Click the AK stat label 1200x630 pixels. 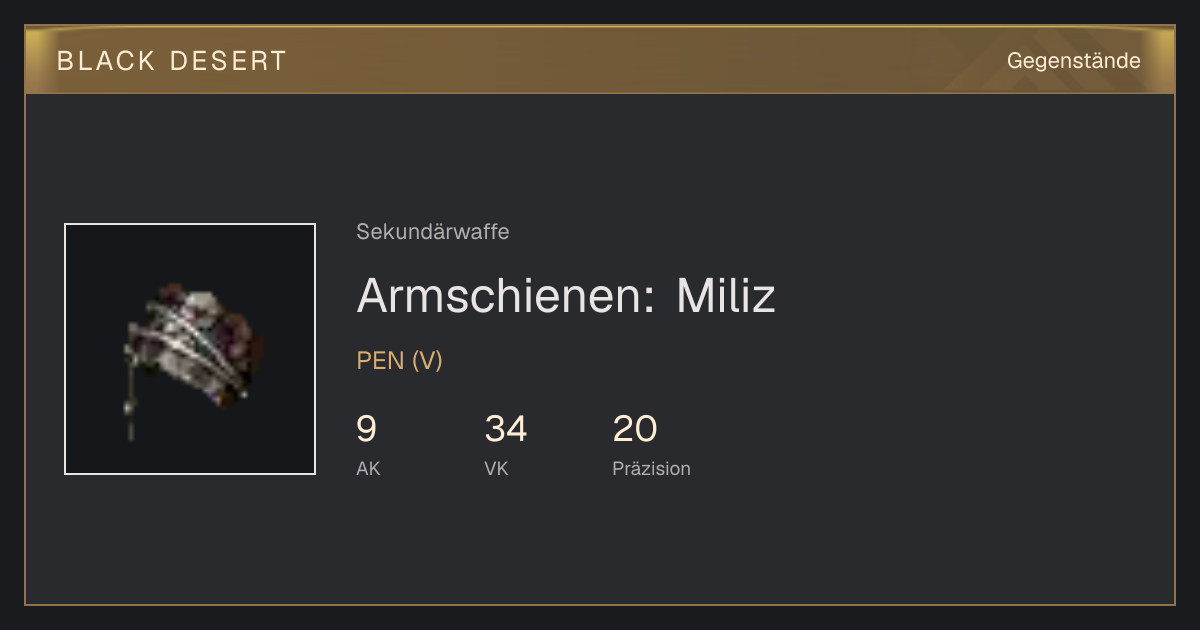coord(368,468)
